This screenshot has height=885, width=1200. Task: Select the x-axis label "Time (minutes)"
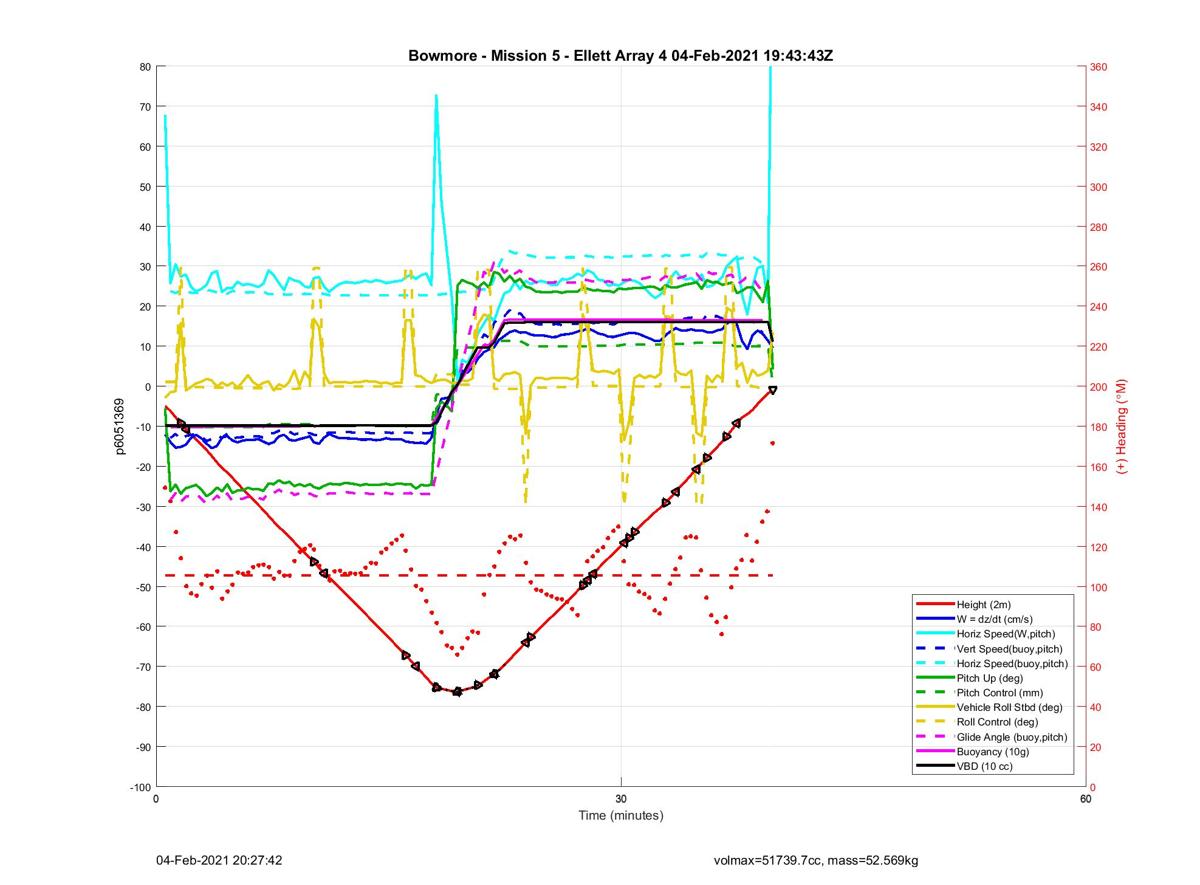(621, 815)
